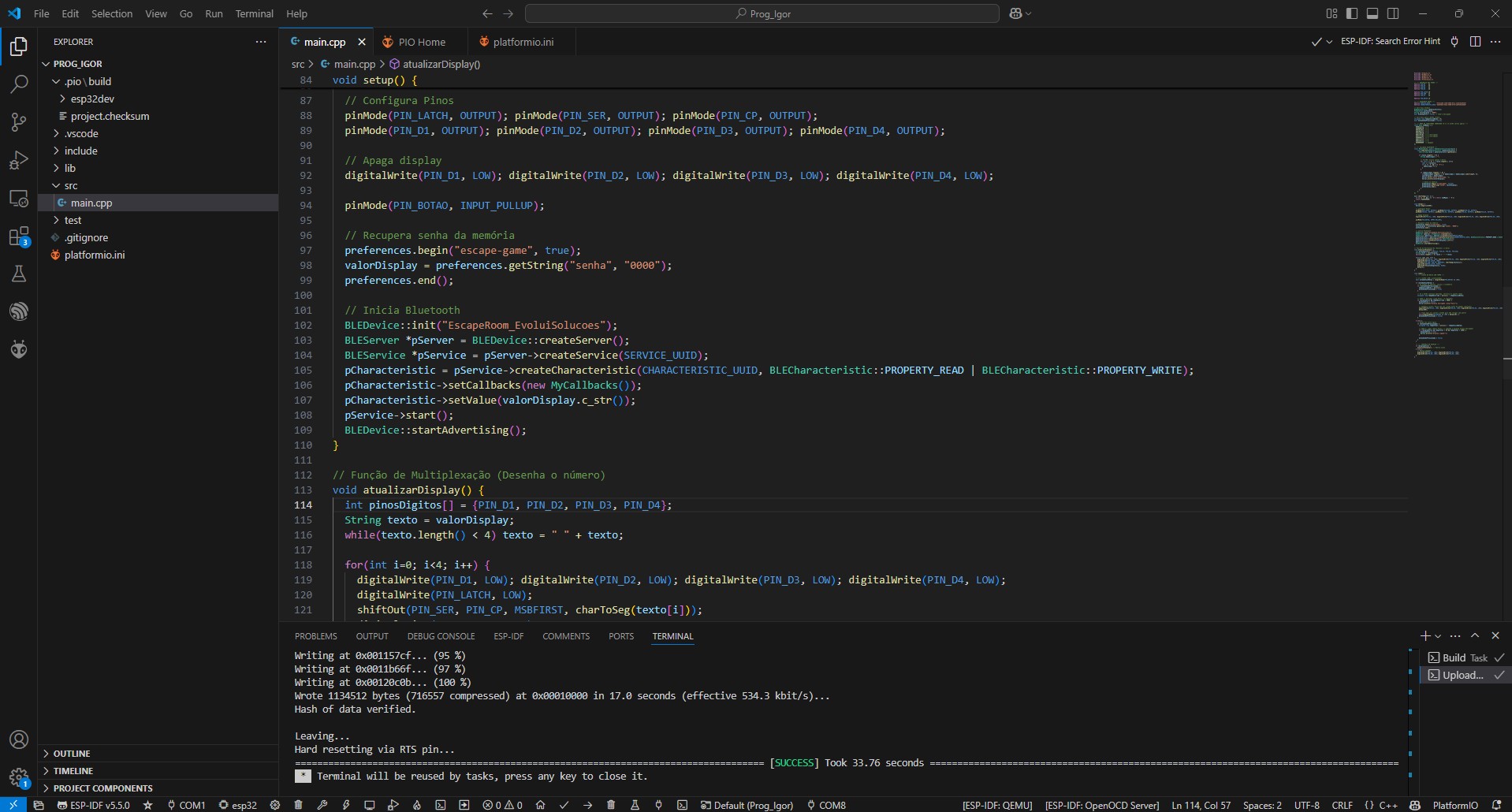
Task: Switch to the DEBUG CONSOLE panel tab
Action: click(441, 636)
